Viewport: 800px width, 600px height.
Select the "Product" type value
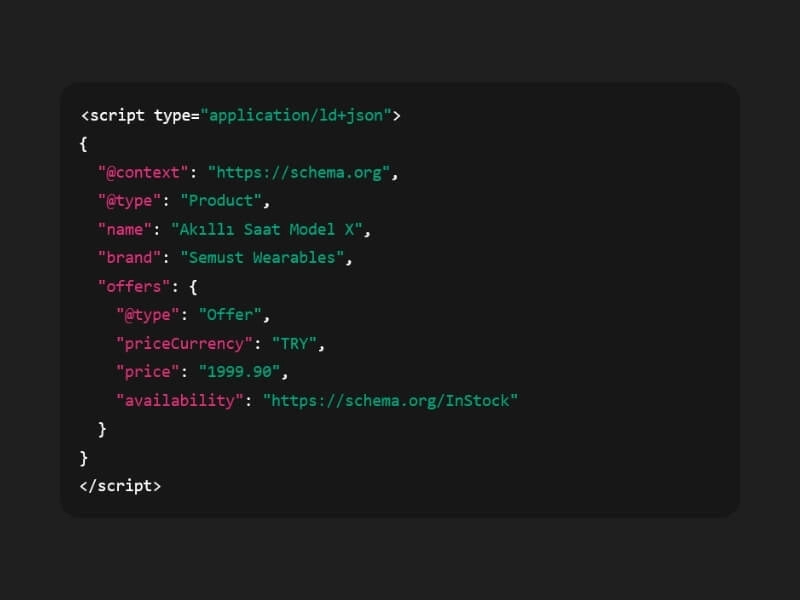coord(223,200)
